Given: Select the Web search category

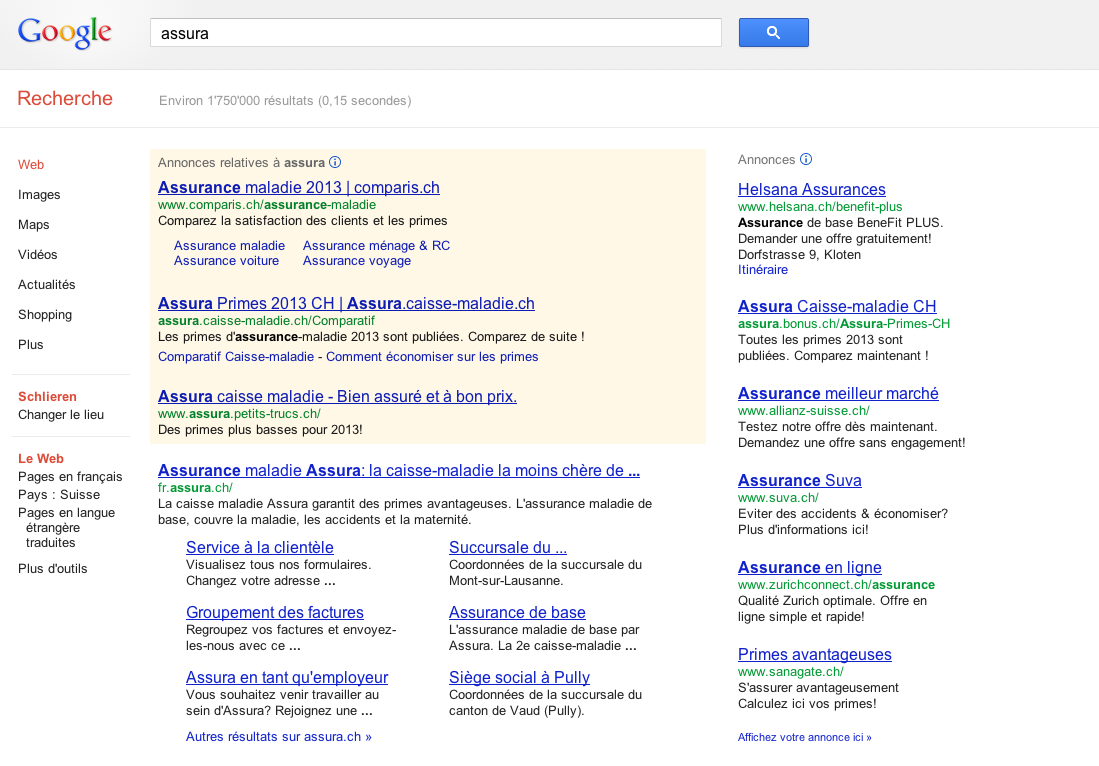Looking at the screenshot, I should pos(31,165).
